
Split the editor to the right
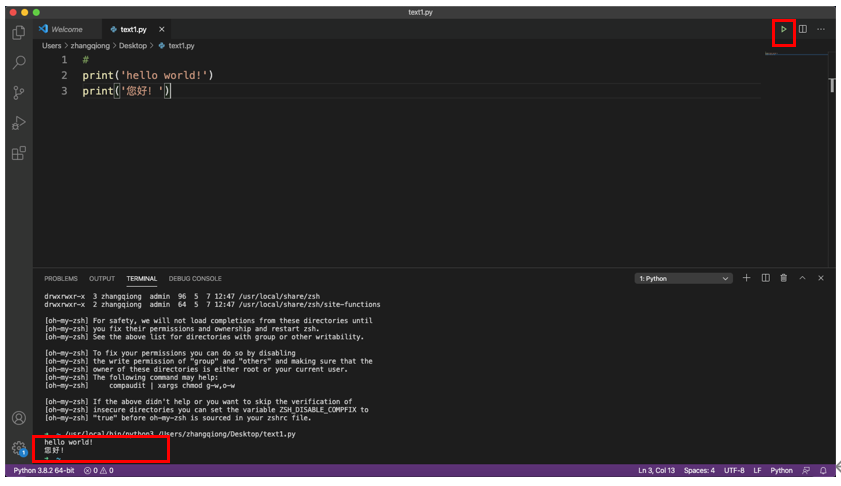tap(802, 30)
